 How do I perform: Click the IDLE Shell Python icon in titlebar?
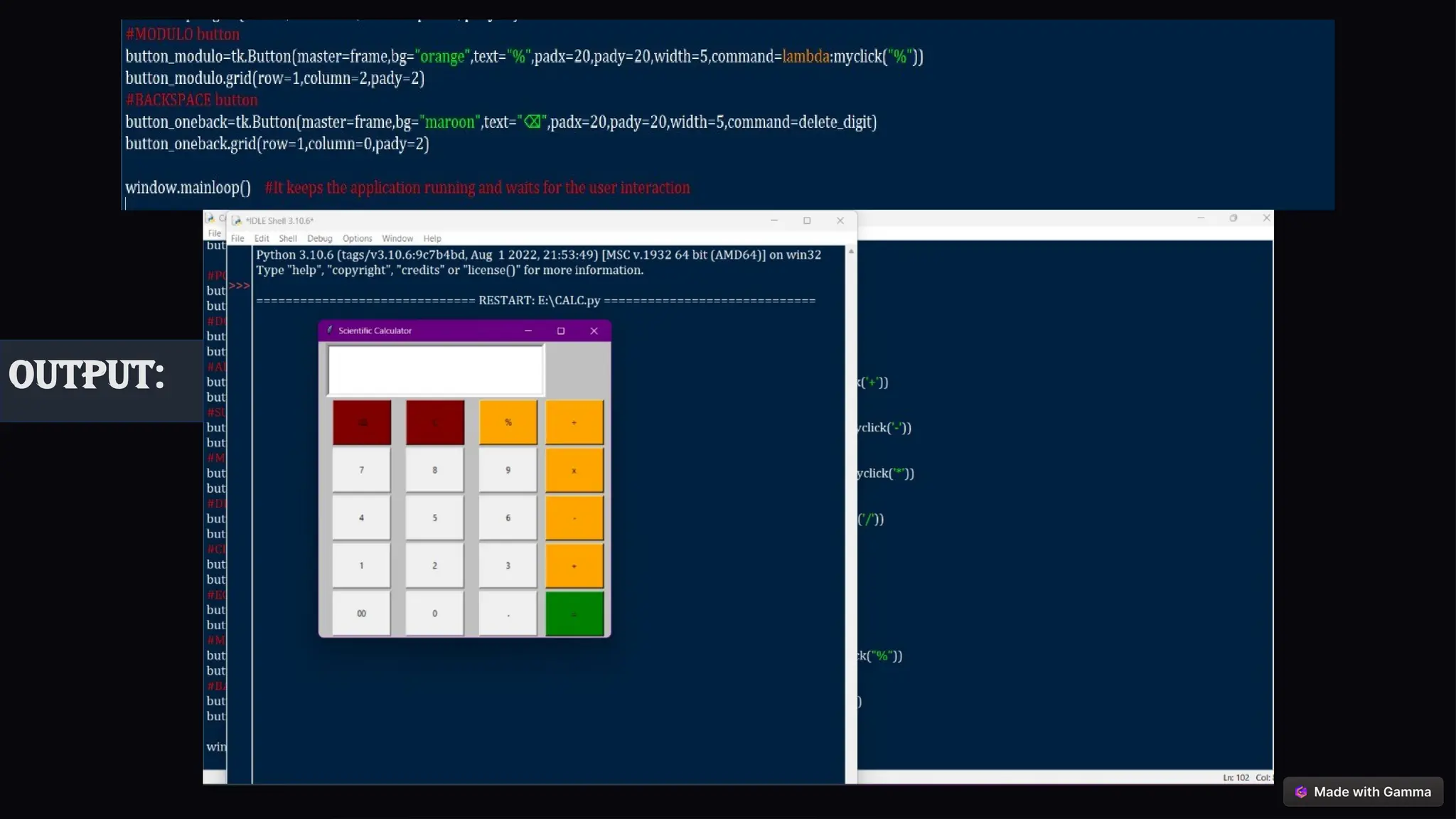[x=237, y=220]
